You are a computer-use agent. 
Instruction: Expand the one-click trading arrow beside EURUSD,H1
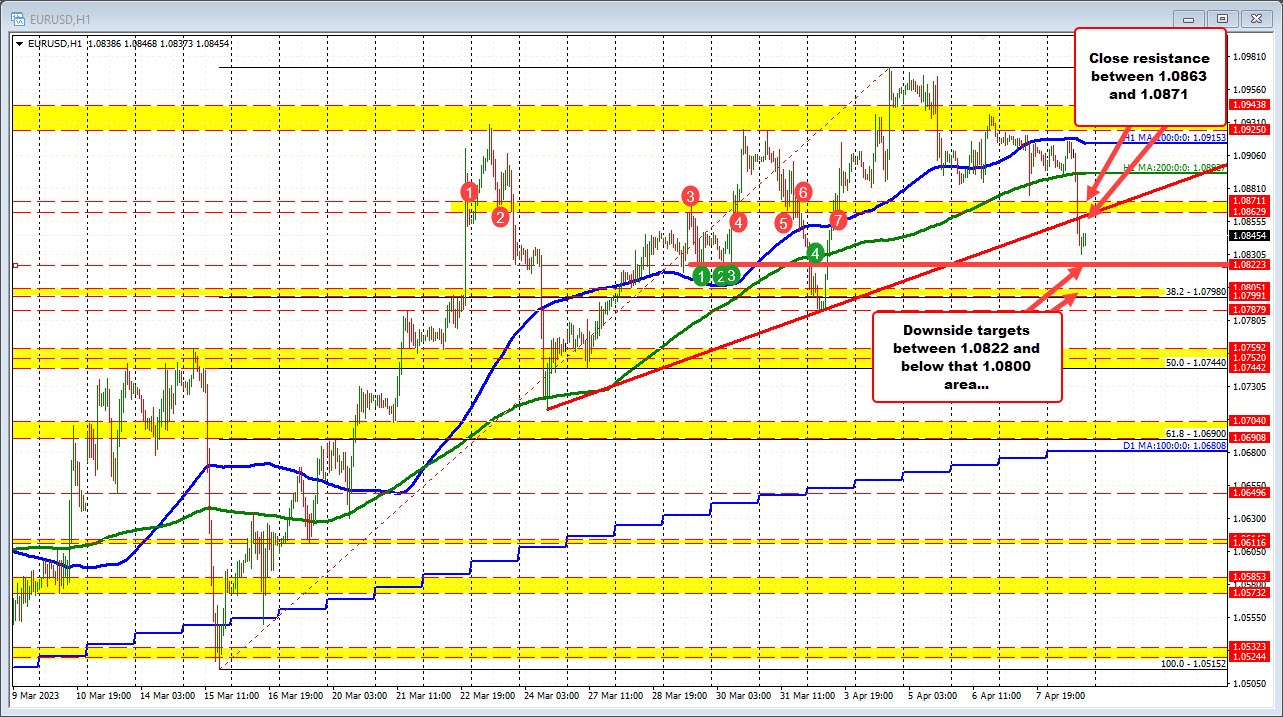tap(19, 43)
